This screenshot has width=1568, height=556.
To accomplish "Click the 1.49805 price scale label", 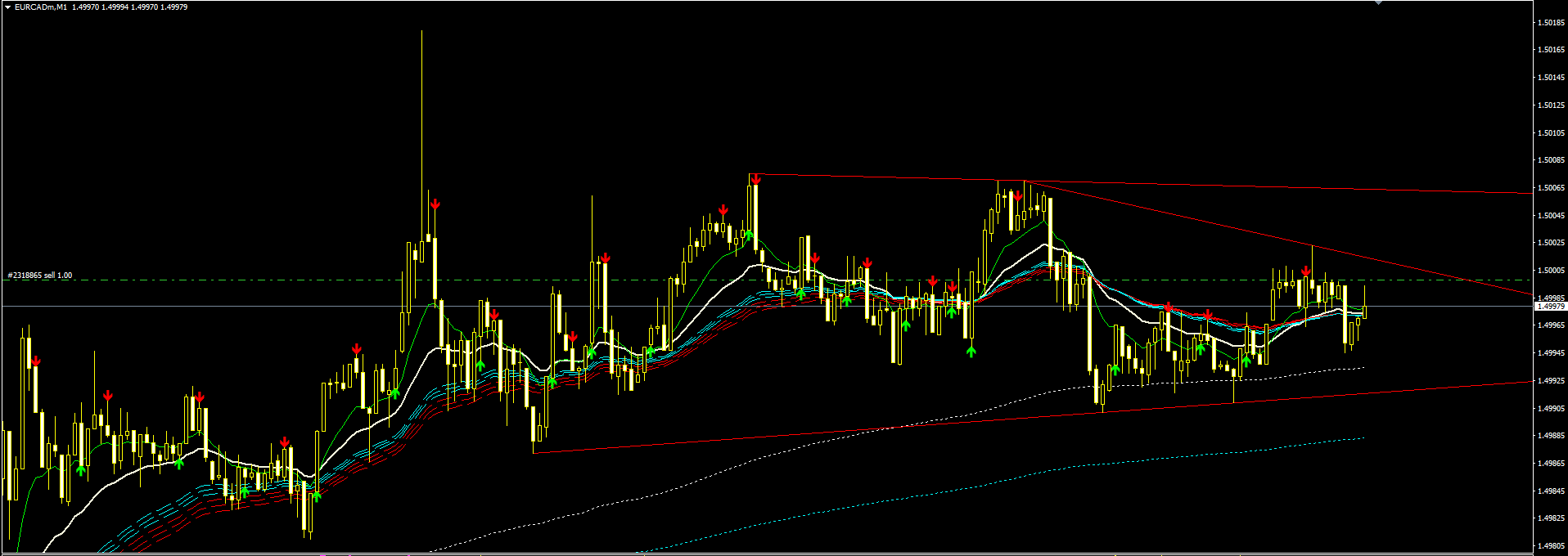I will coord(1552,546).
